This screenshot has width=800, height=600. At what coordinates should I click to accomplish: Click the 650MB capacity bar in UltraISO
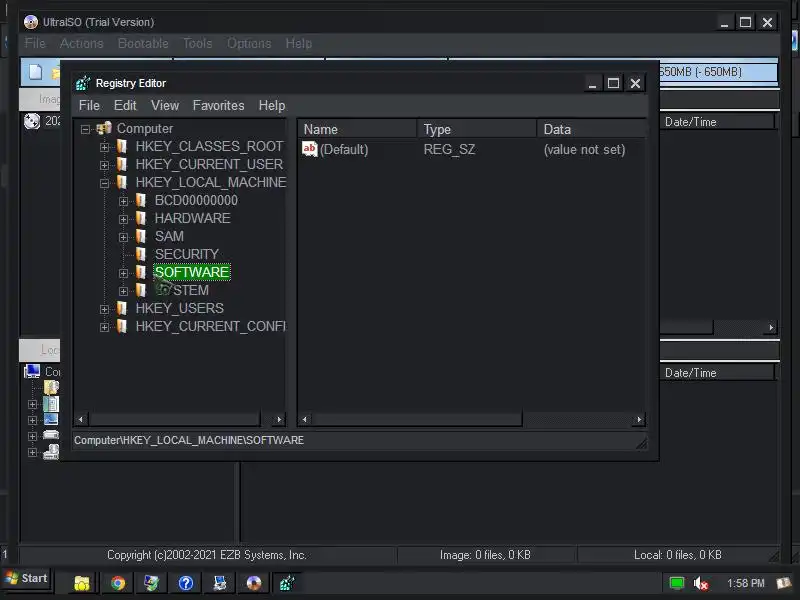tap(718, 72)
